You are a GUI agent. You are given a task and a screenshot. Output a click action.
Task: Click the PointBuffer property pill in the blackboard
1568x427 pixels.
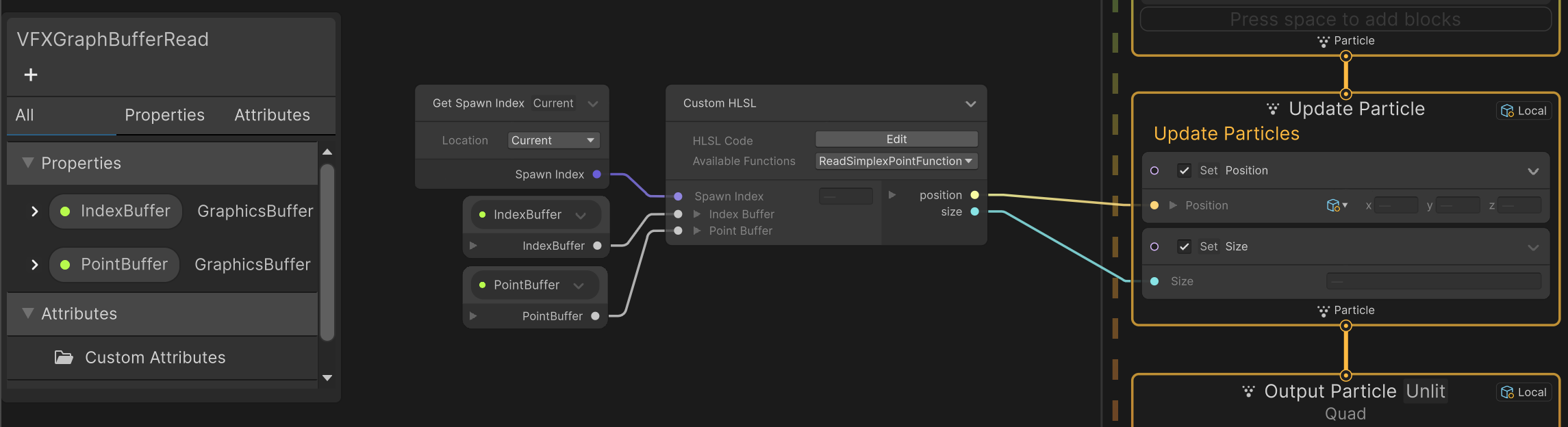click(114, 265)
